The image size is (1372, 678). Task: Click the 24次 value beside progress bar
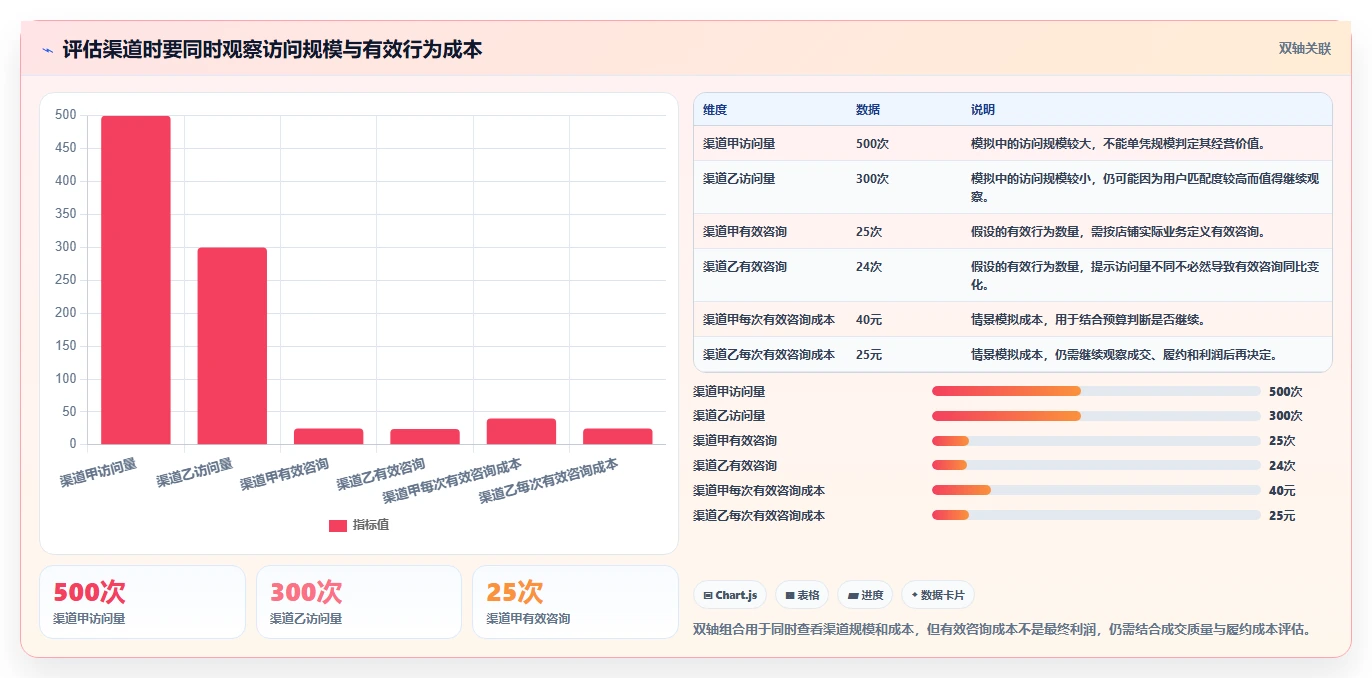1282,466
